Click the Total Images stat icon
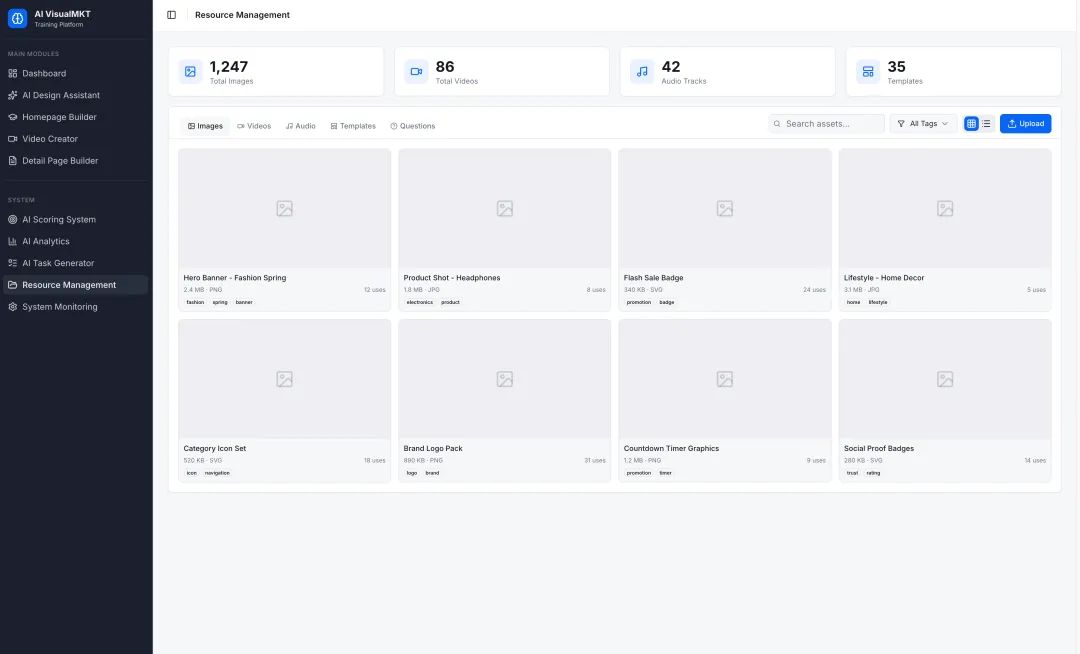 click(190, 71)
